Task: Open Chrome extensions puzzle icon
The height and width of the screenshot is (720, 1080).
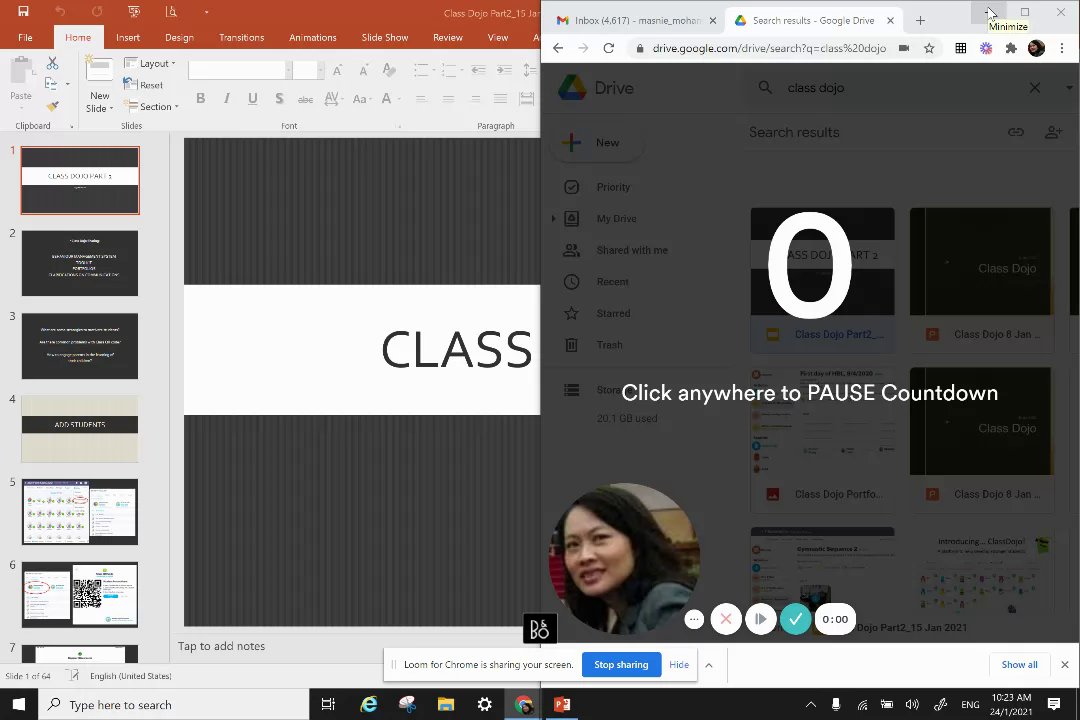Action: (1011, 48)
